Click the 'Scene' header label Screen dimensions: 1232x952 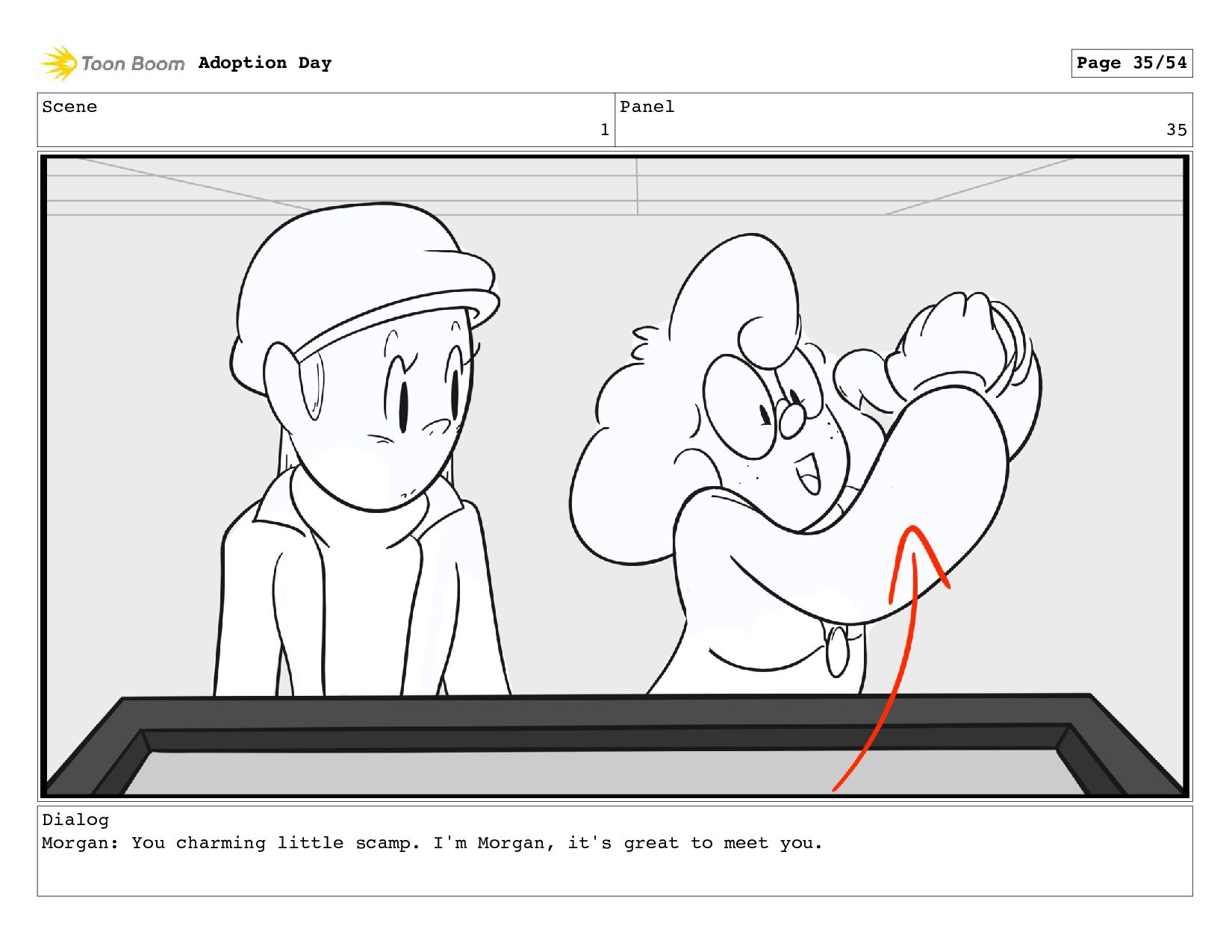(x=69, y=107)
